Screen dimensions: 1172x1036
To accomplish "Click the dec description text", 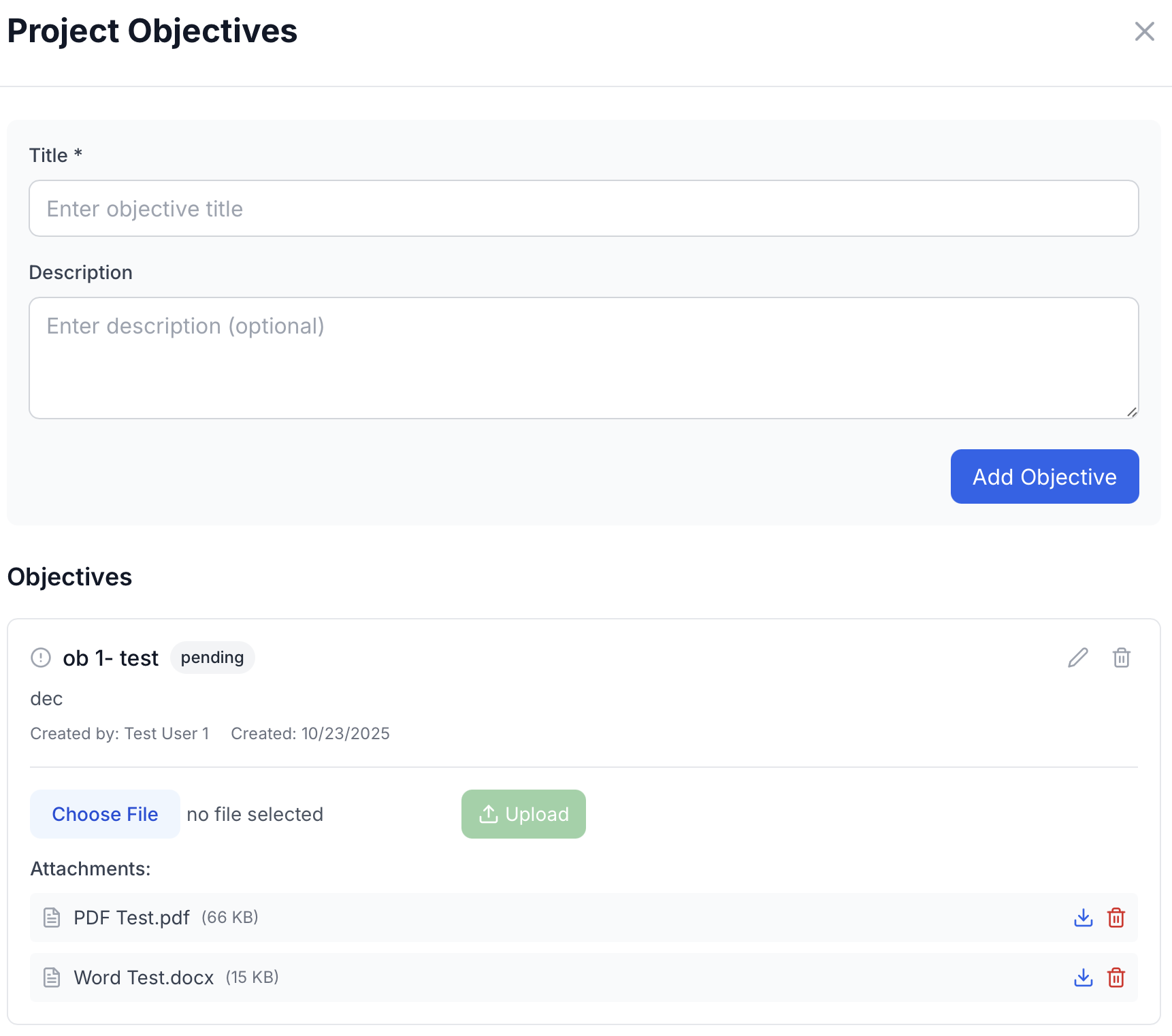I will (x=46, y=698).
